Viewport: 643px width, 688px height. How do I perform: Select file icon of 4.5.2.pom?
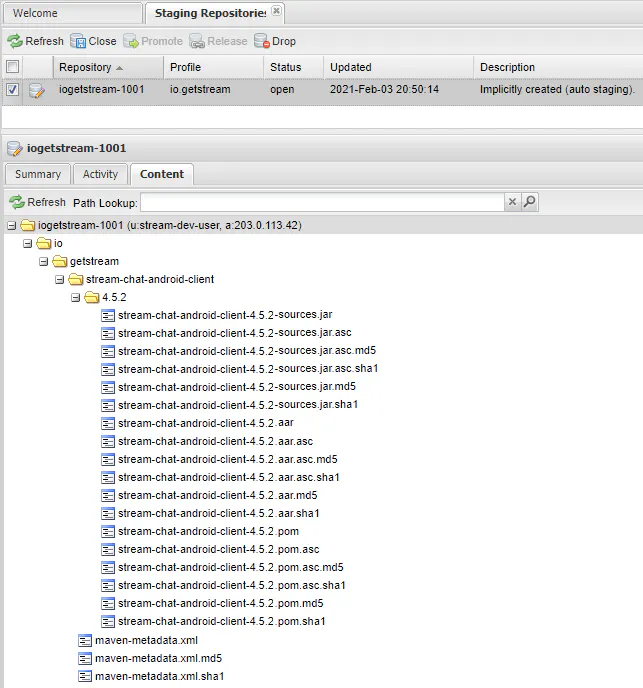click(108, 532)
